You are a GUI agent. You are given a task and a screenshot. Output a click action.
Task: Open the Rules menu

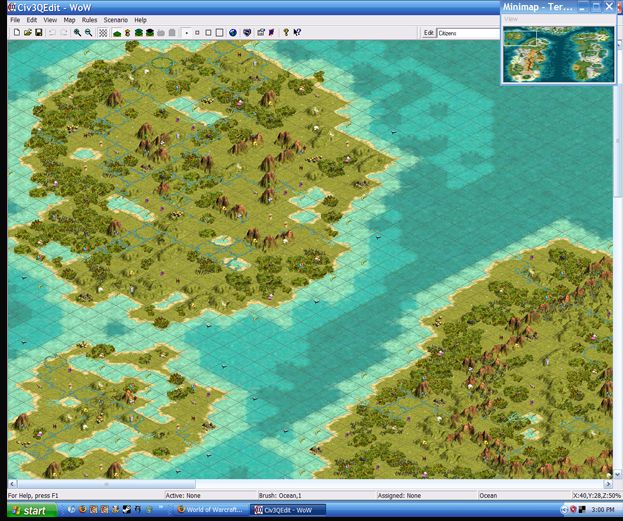89,20
